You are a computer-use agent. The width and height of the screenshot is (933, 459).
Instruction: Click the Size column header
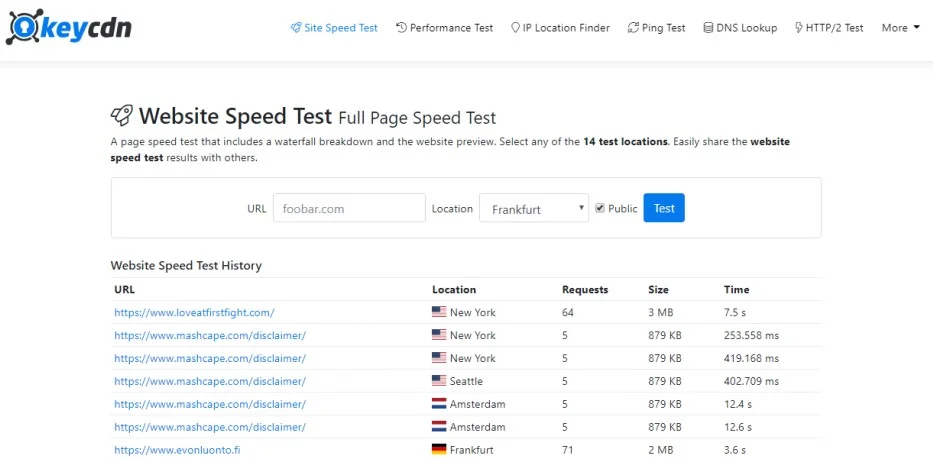pos(658,289)
